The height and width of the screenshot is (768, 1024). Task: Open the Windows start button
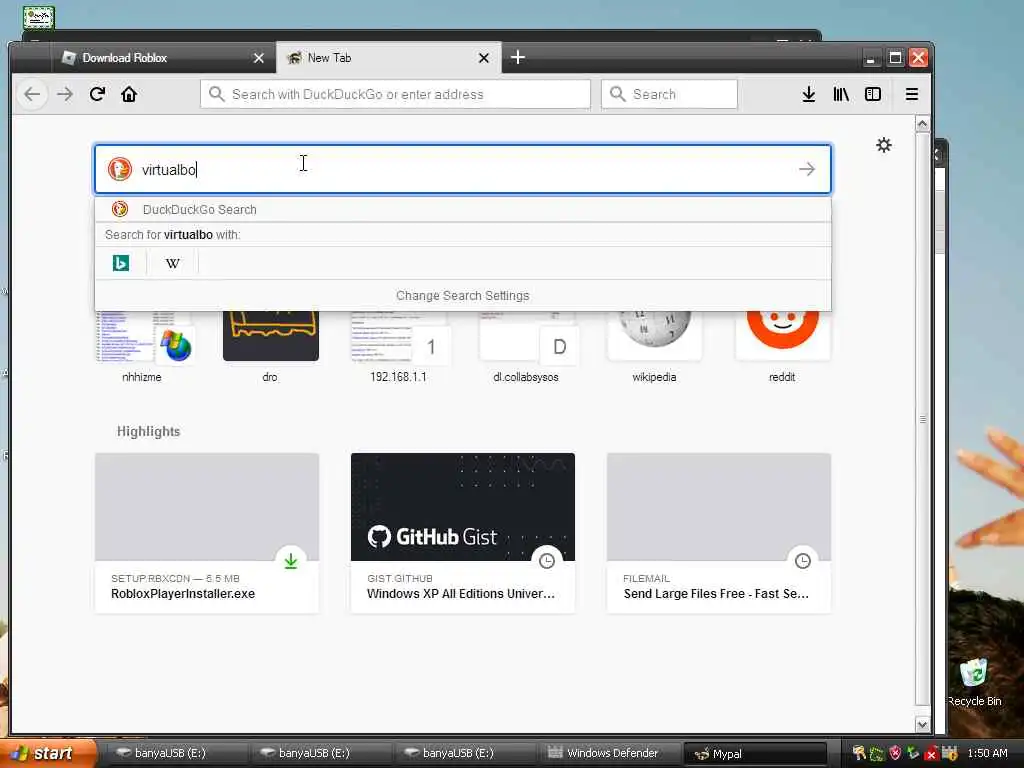[x=46, y=753]
